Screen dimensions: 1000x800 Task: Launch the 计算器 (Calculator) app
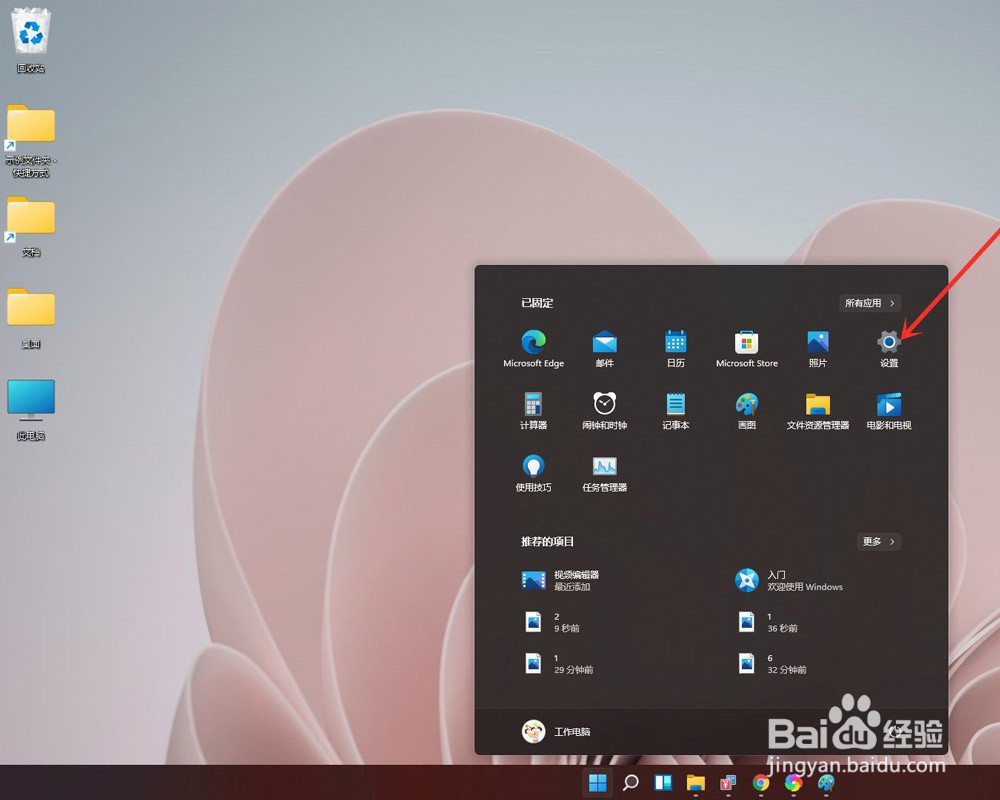click(533, 411)
